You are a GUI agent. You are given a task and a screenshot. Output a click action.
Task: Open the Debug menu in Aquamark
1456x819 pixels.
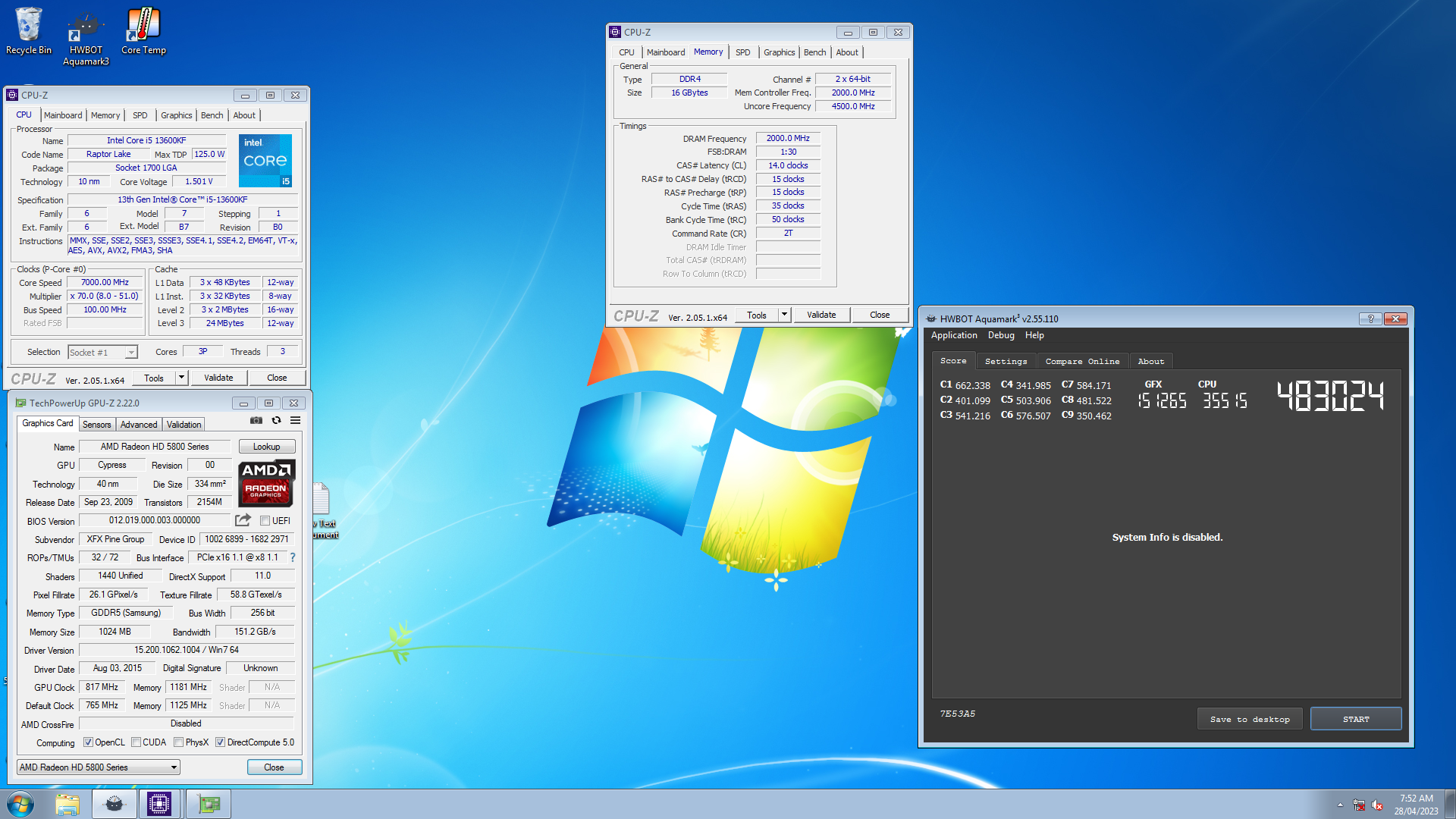(1001, 335)
